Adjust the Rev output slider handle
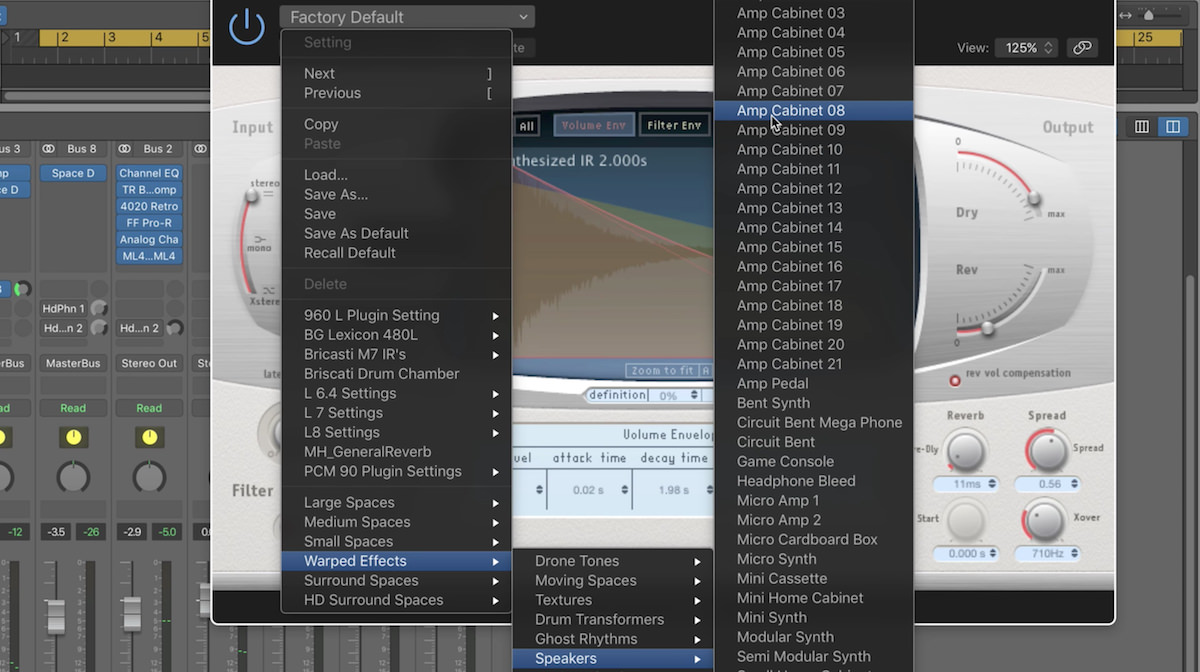Screen dimensions: 1200x672 pos(987,328)
